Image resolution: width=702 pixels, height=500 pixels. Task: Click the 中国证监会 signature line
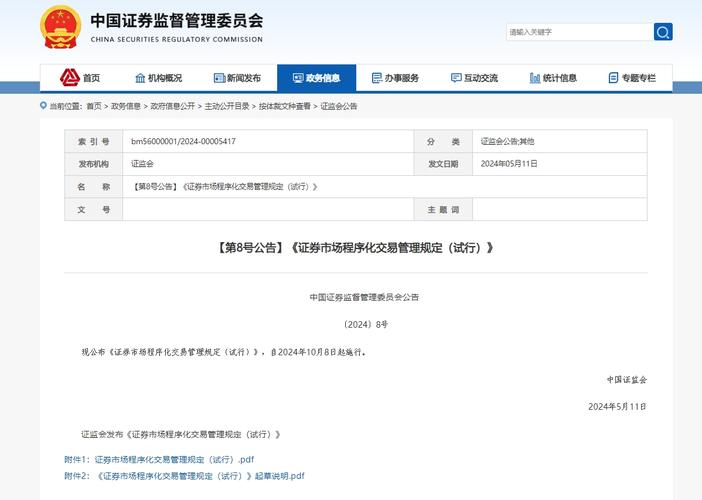point(627,380)
